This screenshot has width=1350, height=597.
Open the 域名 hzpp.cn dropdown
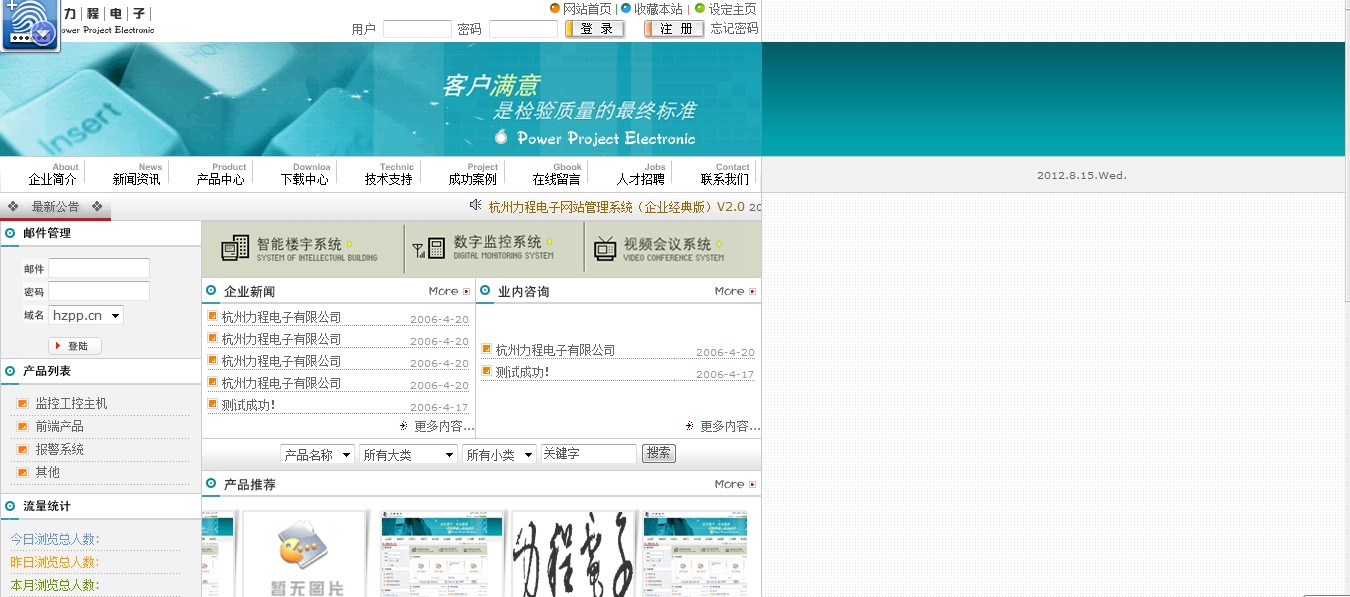(86, 315)
